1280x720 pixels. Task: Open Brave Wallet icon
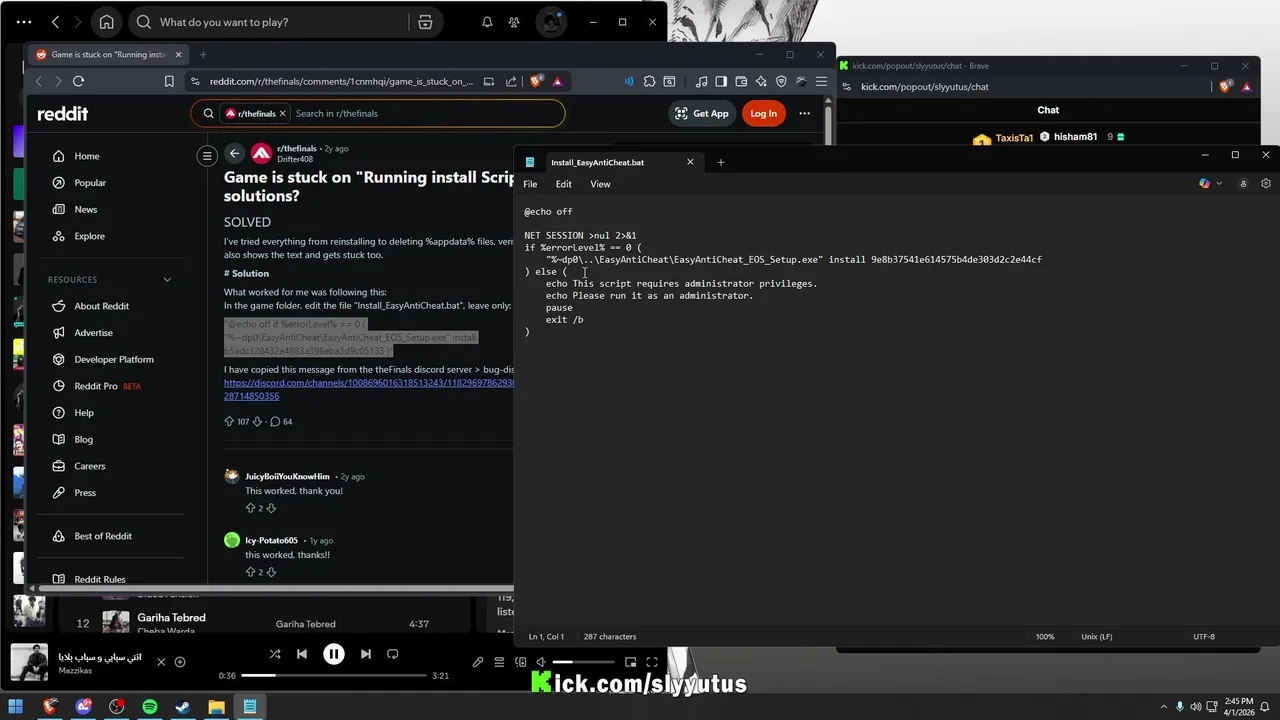(741, 82)
